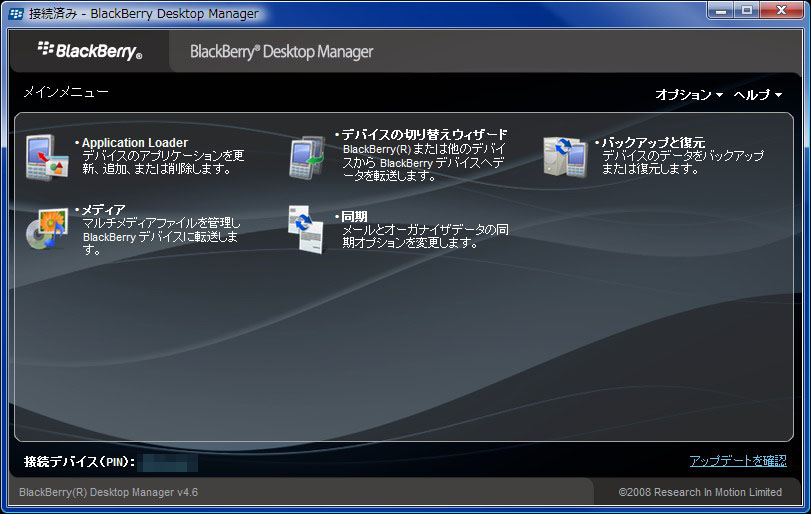This screenshot has width=811, height=514.
Task: Choose the メディア heading link
Action: [x=103, y=209]
